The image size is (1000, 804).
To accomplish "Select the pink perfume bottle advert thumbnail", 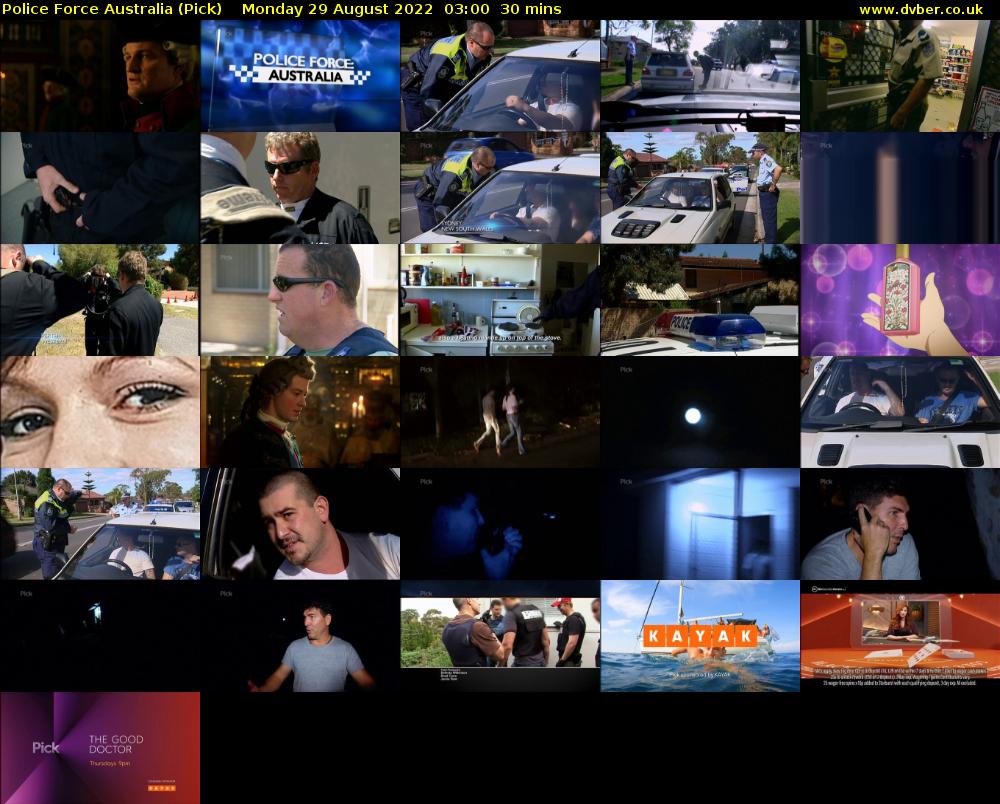I will click(900, 300).
